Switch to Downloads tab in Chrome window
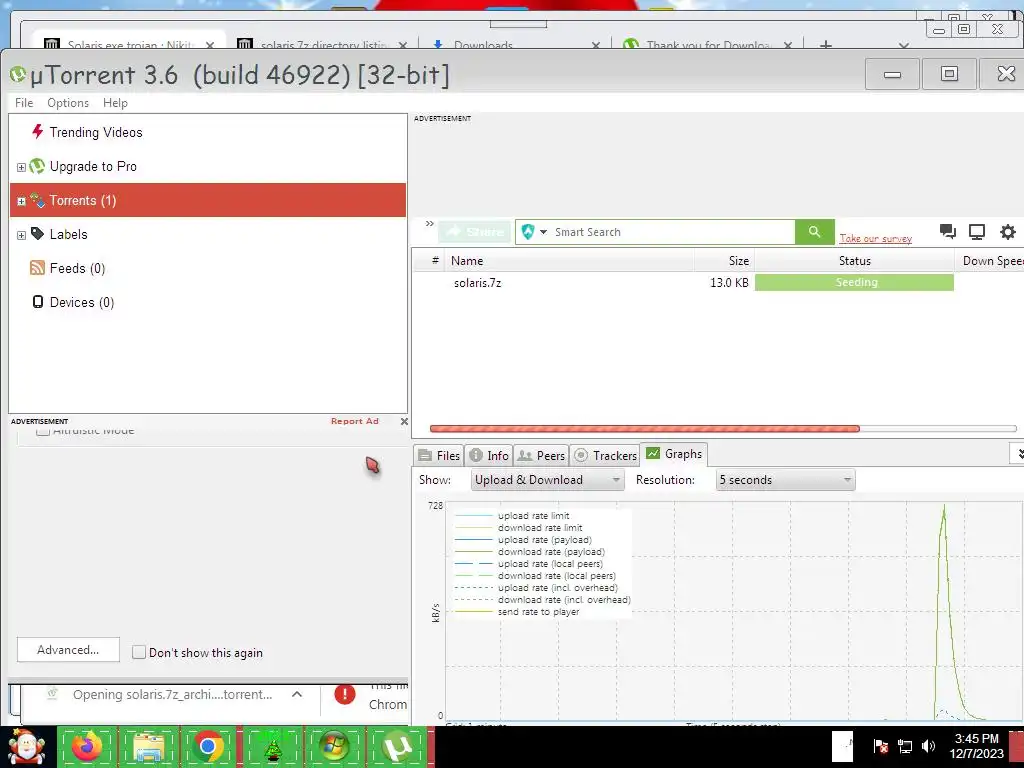1024x768 pixels. pyautogui.click(x=516, y=44)
